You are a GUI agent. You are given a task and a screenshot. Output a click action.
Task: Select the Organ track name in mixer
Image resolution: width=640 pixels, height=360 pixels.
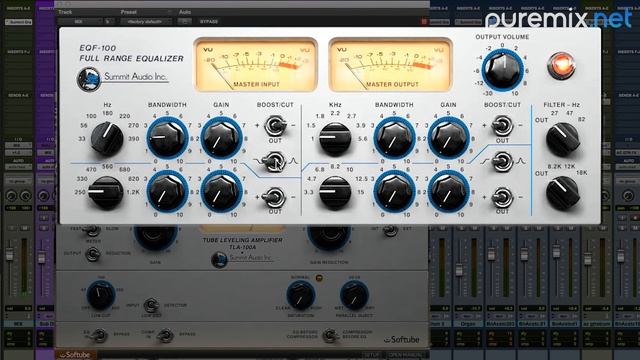(x=467, y=324)
